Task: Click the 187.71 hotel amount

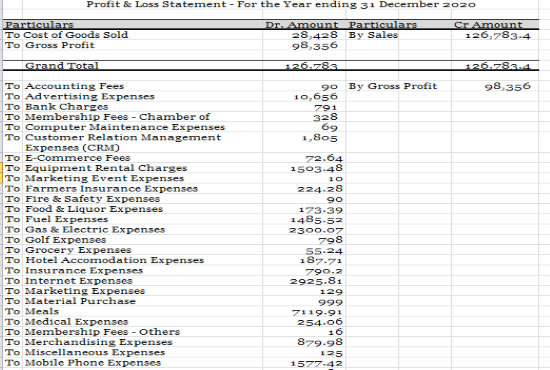Action: pos(321,261)
